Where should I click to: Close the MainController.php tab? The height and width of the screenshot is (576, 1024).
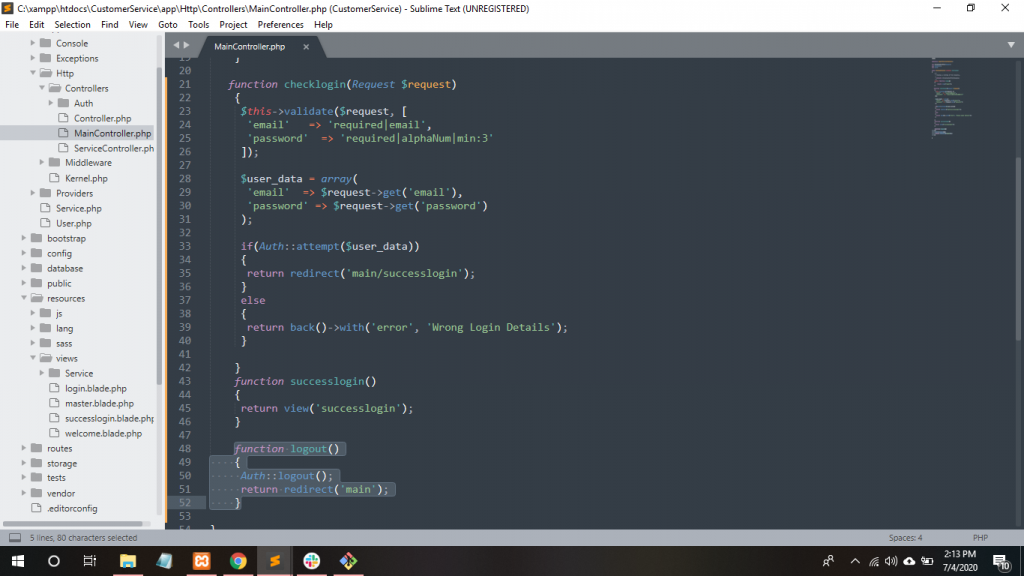(x=306, y=47)
